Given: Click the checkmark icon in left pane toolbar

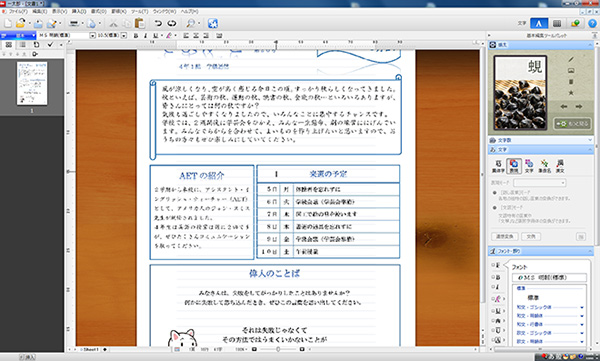Looking at the screenshot, I should coord(51,45).
